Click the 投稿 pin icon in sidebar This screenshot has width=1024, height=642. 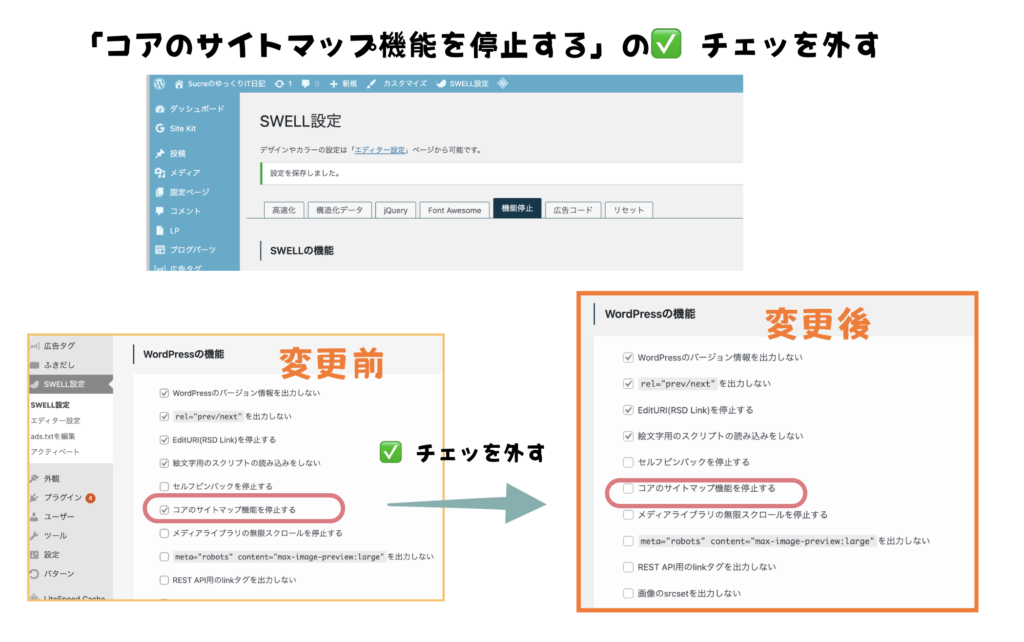pyautogui.click(x=160, y=153)
